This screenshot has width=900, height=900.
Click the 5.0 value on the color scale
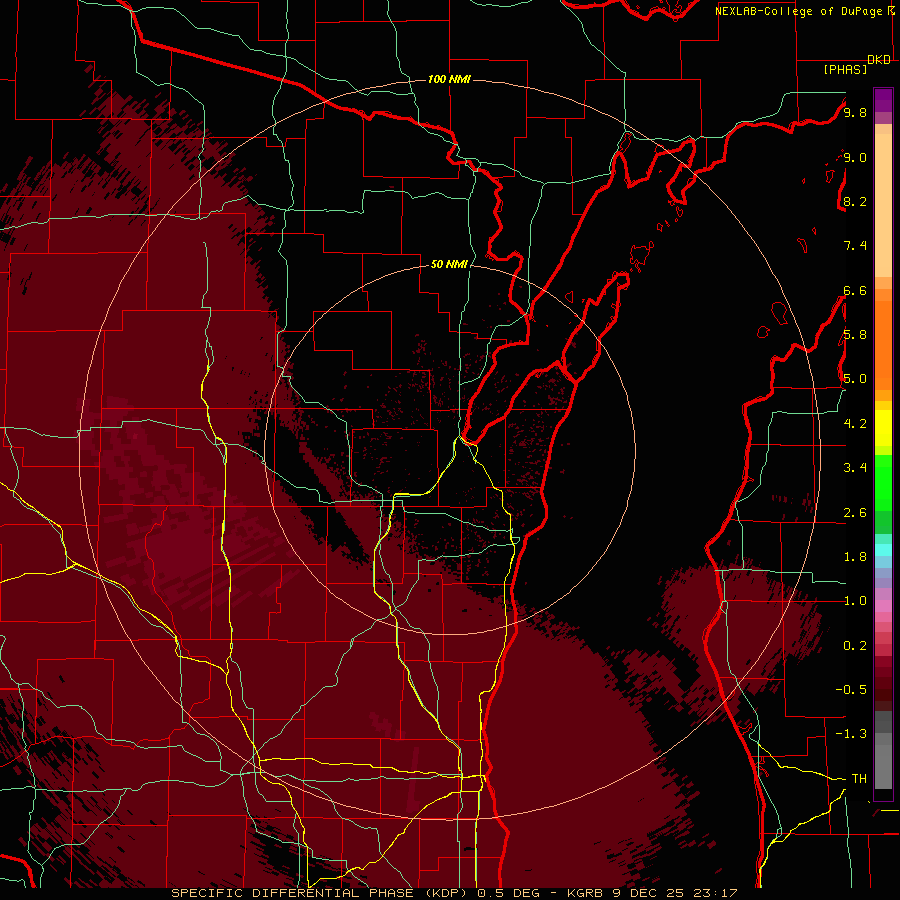click(855, 379)
